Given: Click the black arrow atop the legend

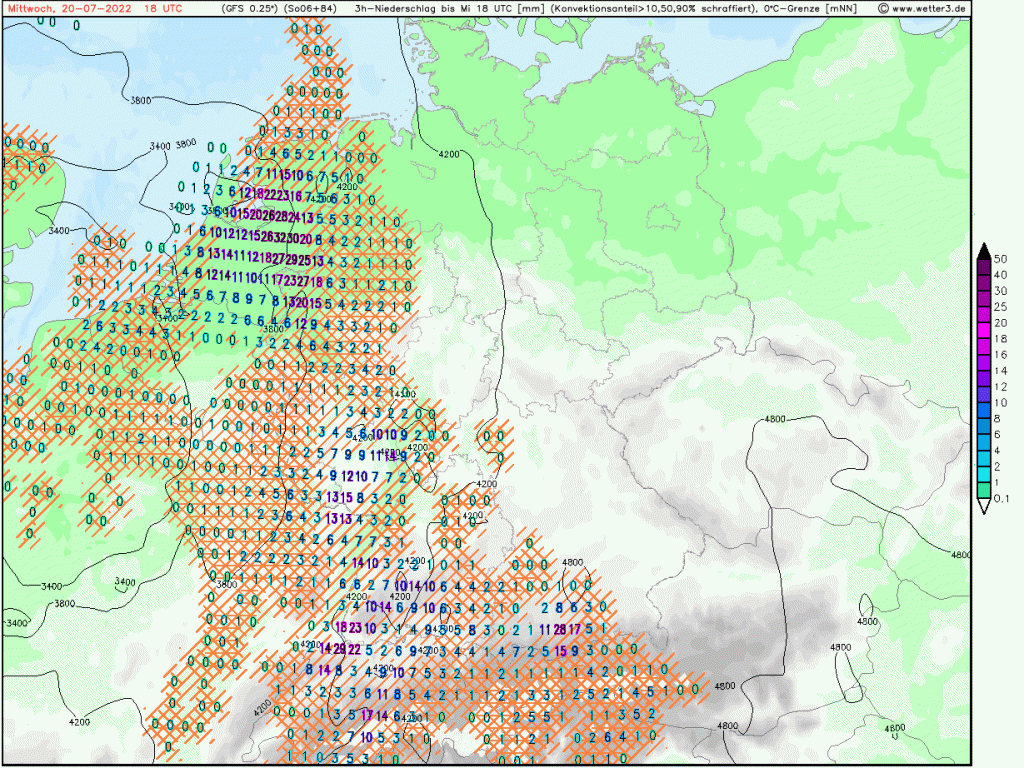Looking at the screenshot, I should coord(984,249).
